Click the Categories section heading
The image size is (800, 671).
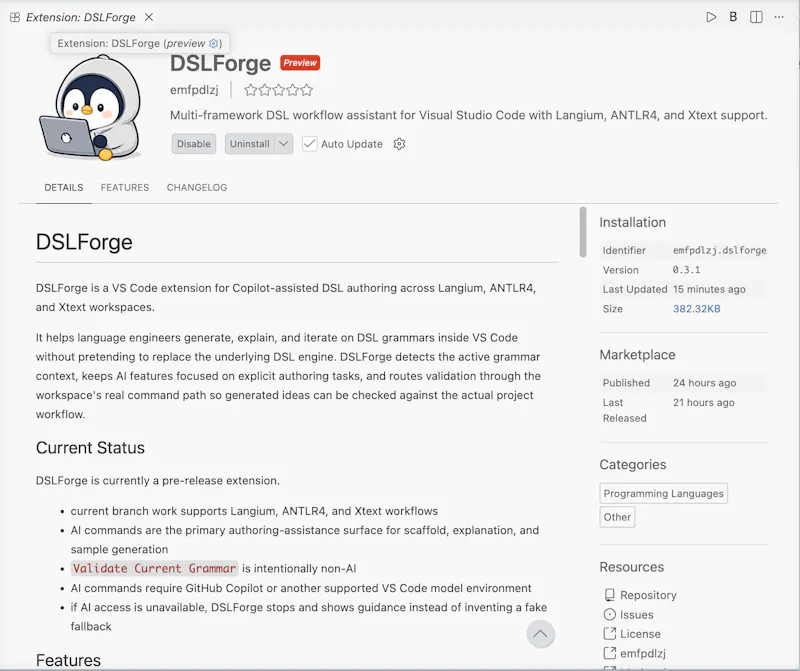[x=633, y=464]
